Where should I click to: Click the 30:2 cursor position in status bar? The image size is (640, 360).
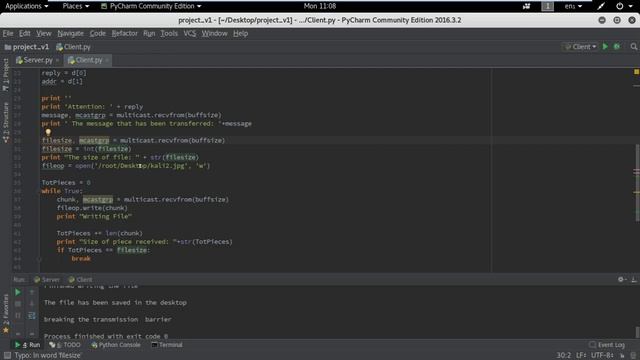(x=564, y=356)
